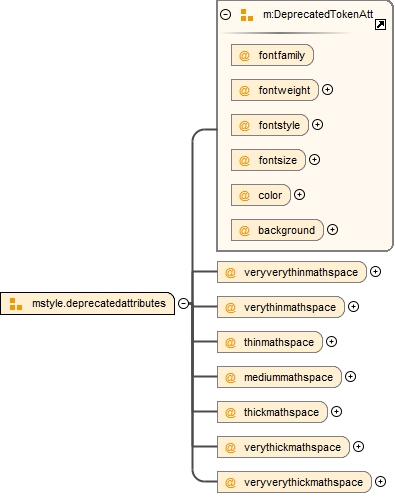Click the @ icon of thickmathspace
Viewport: 395px width, 498px height.
[230, 412]
